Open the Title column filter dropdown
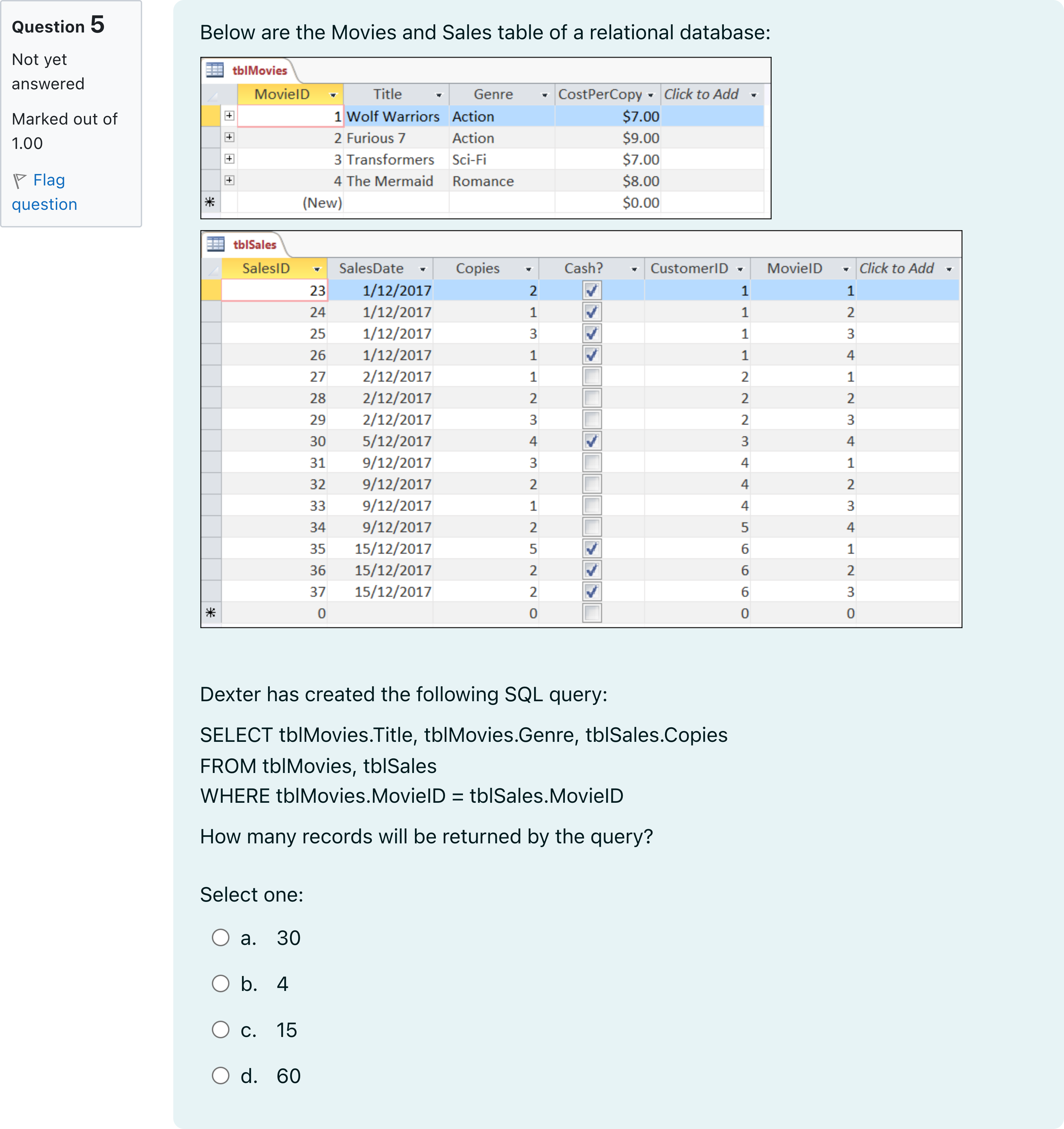Viewport: 1064px width, 1129px height. [x=439, y=95]
